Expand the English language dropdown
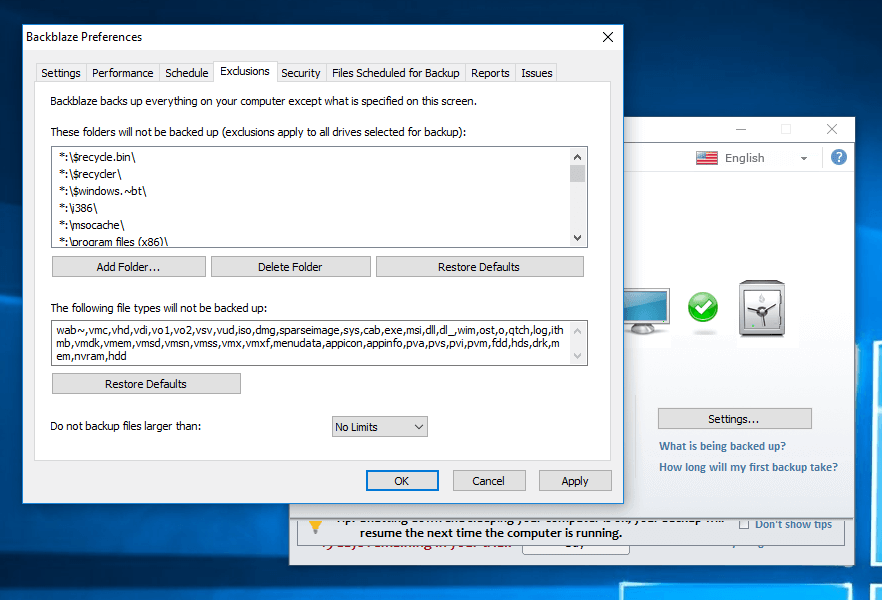This screenshot has width=882, height=600. [x=803, y=158]
